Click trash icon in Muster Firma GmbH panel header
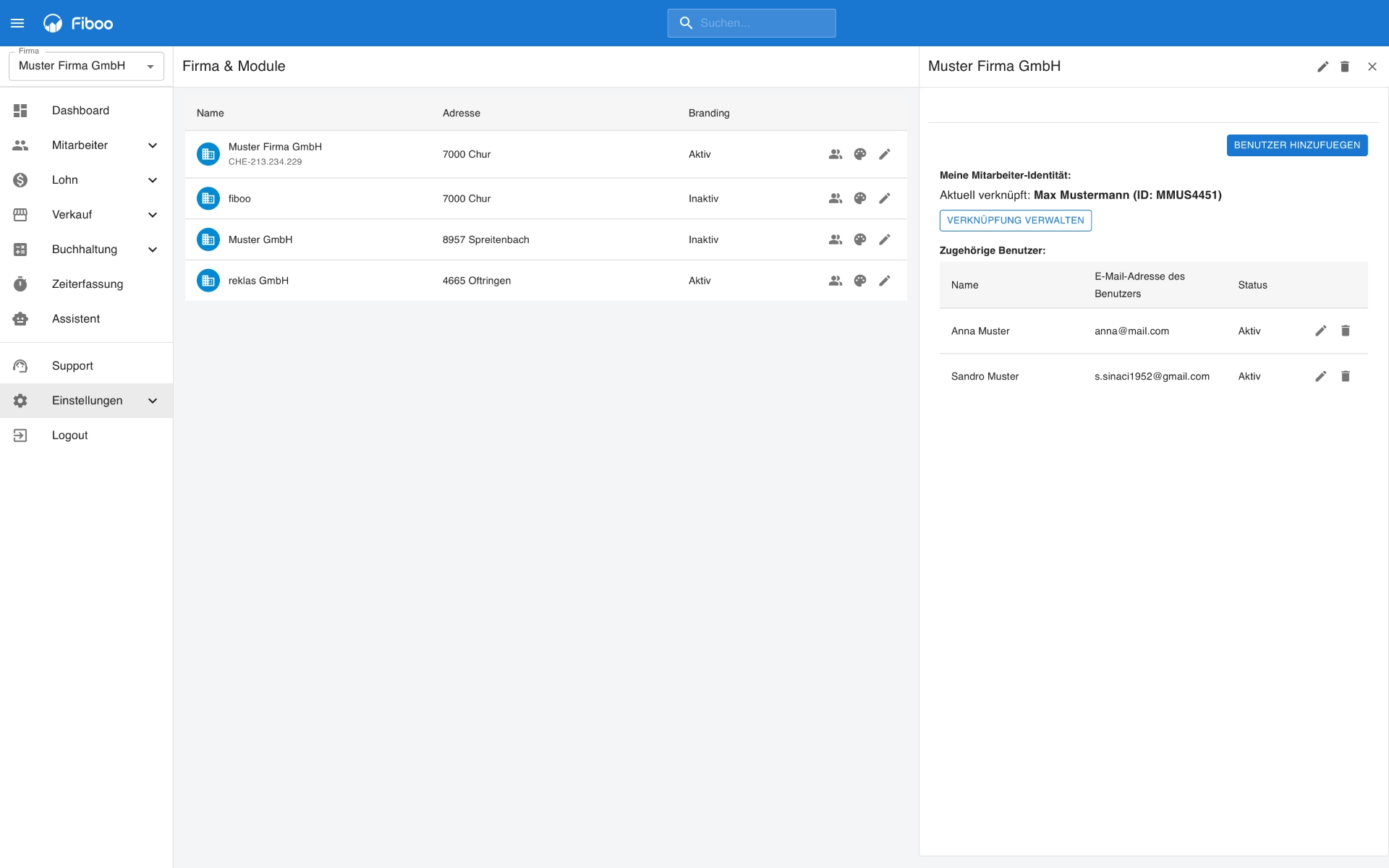The height and width of the screenshot is (868, 1389). (1345, 67)
